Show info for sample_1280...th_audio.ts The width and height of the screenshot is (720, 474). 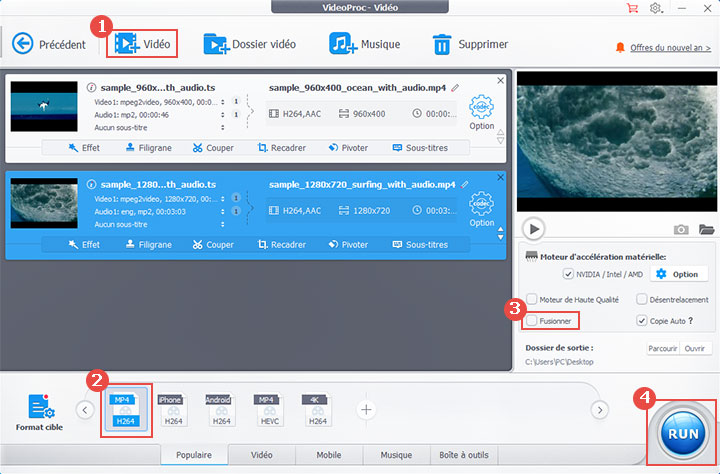coord(91,184)
